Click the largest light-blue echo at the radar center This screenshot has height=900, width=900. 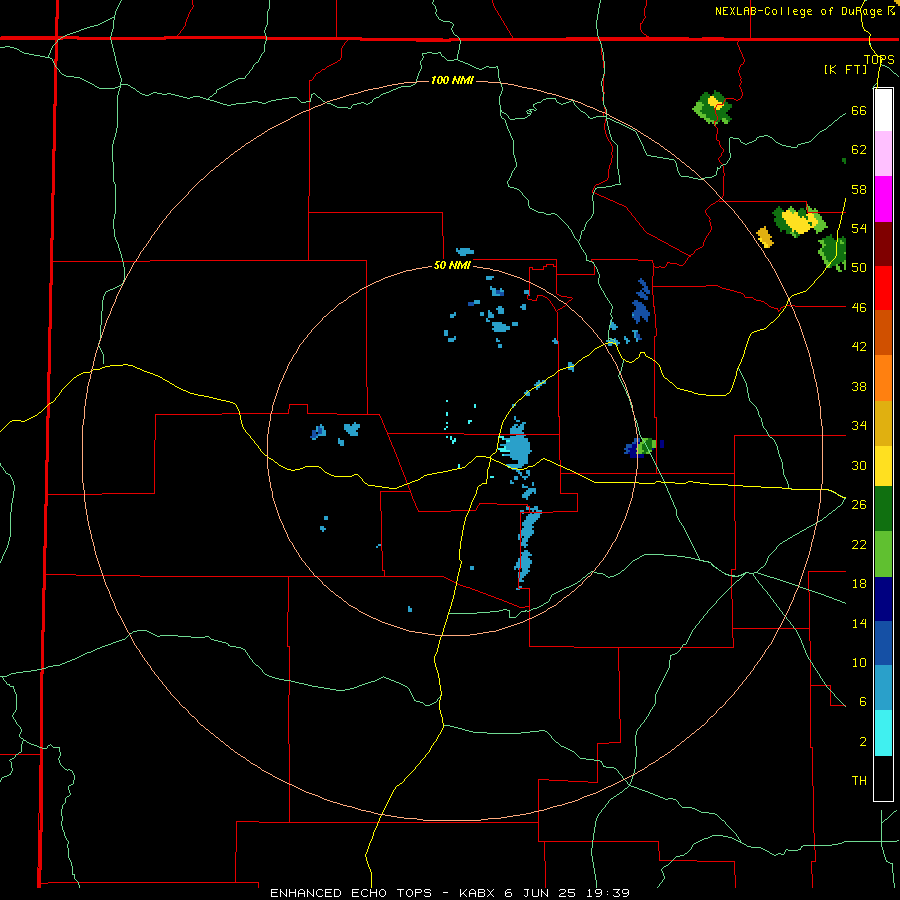pyautogui.click(x=517, y=446)
